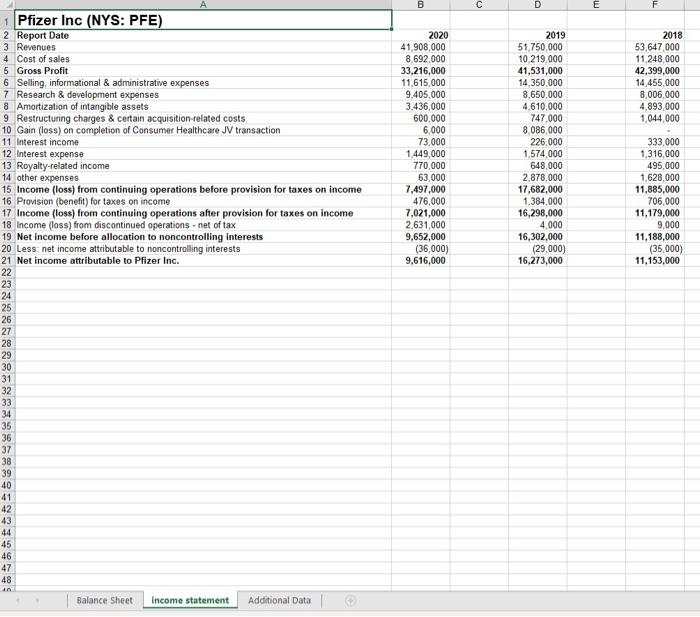Select 2019 revenue value 51,750,000
Viewport: 700px width, 617px height.
coord(538,47)
